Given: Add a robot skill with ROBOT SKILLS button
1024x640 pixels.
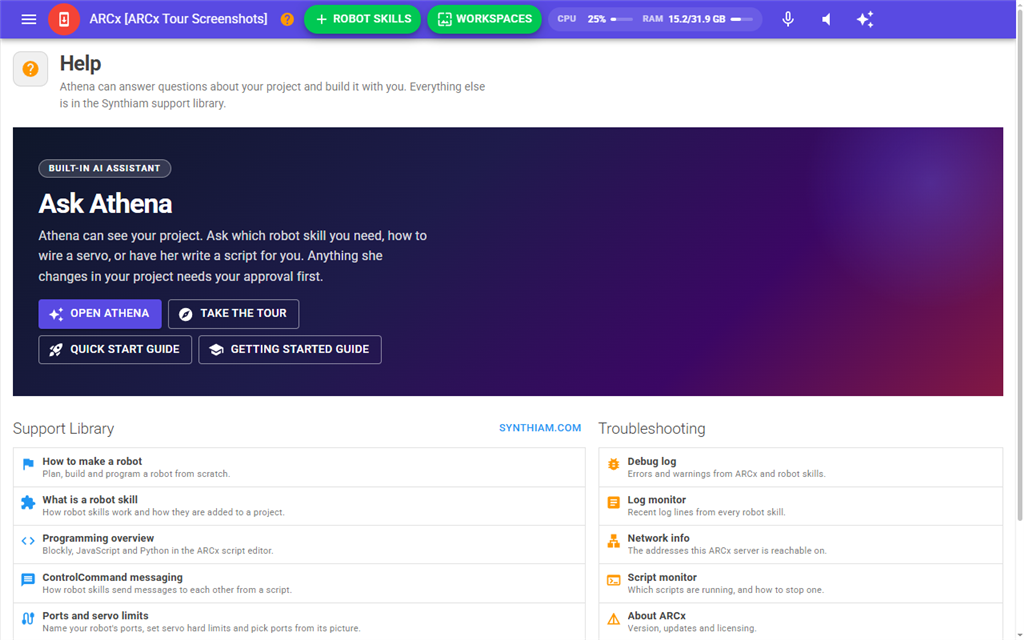Looking at the screenshot, I should (x=362, y=19).
